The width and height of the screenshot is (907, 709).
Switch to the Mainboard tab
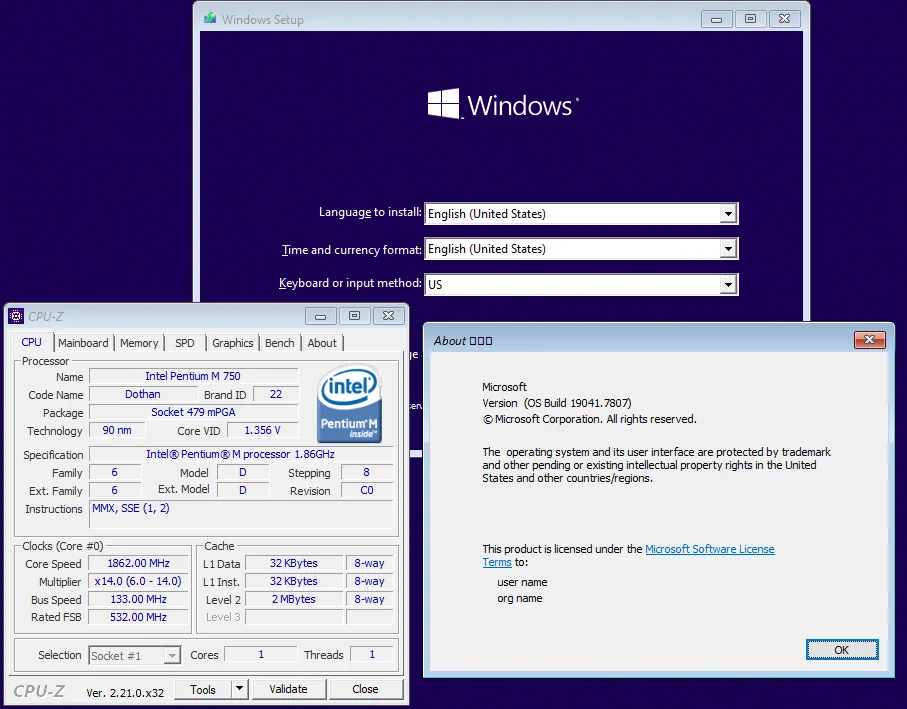tap(83, 343)
